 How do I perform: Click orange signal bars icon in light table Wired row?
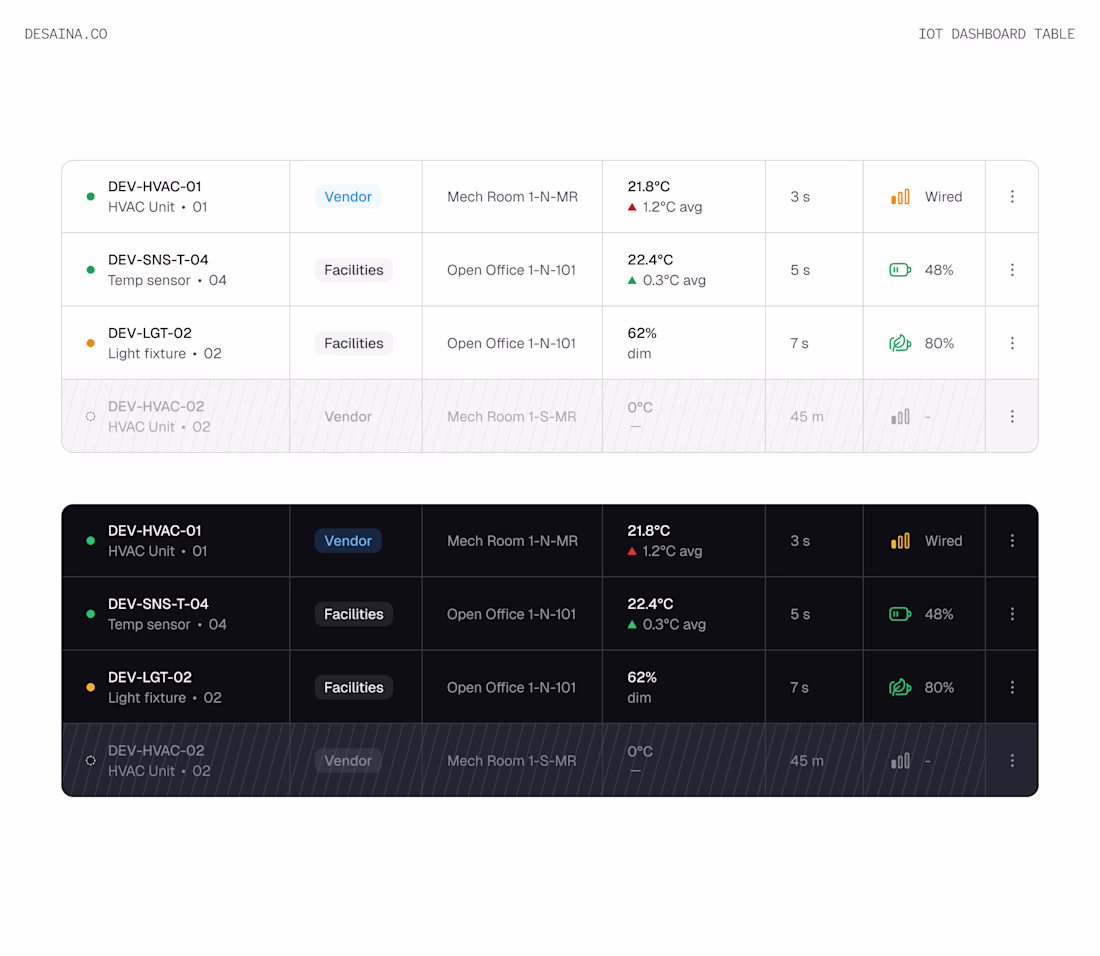point(900,196)
